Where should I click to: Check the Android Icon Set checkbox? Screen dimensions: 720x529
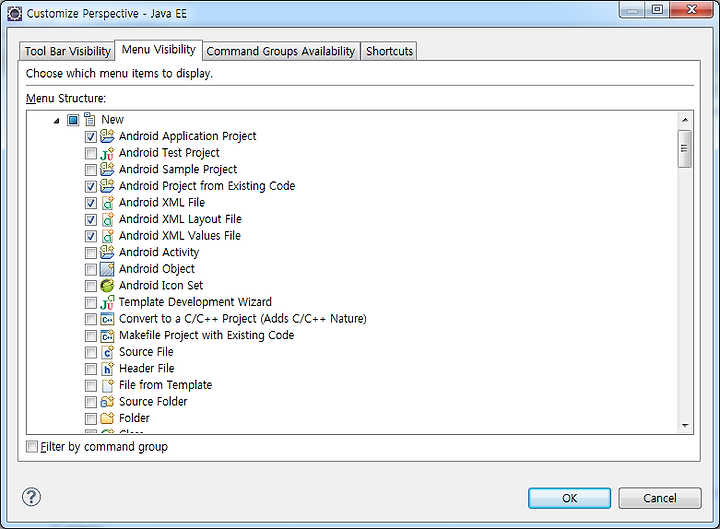pyautogui.click(x=91, y=286)
